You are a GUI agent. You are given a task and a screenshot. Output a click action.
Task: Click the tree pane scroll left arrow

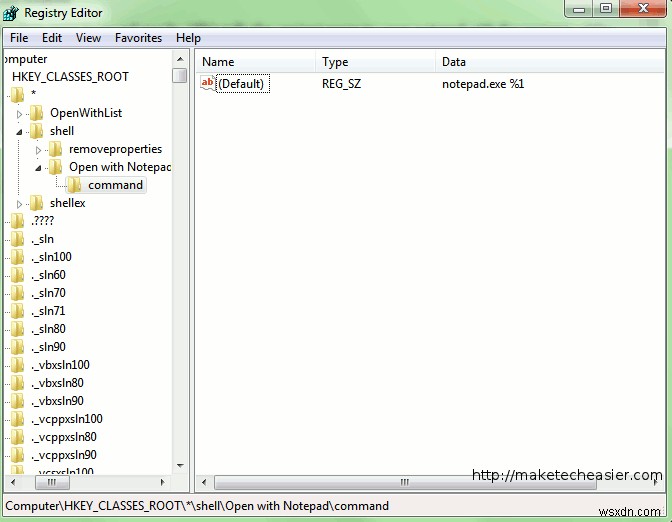[x=13, y=482]
